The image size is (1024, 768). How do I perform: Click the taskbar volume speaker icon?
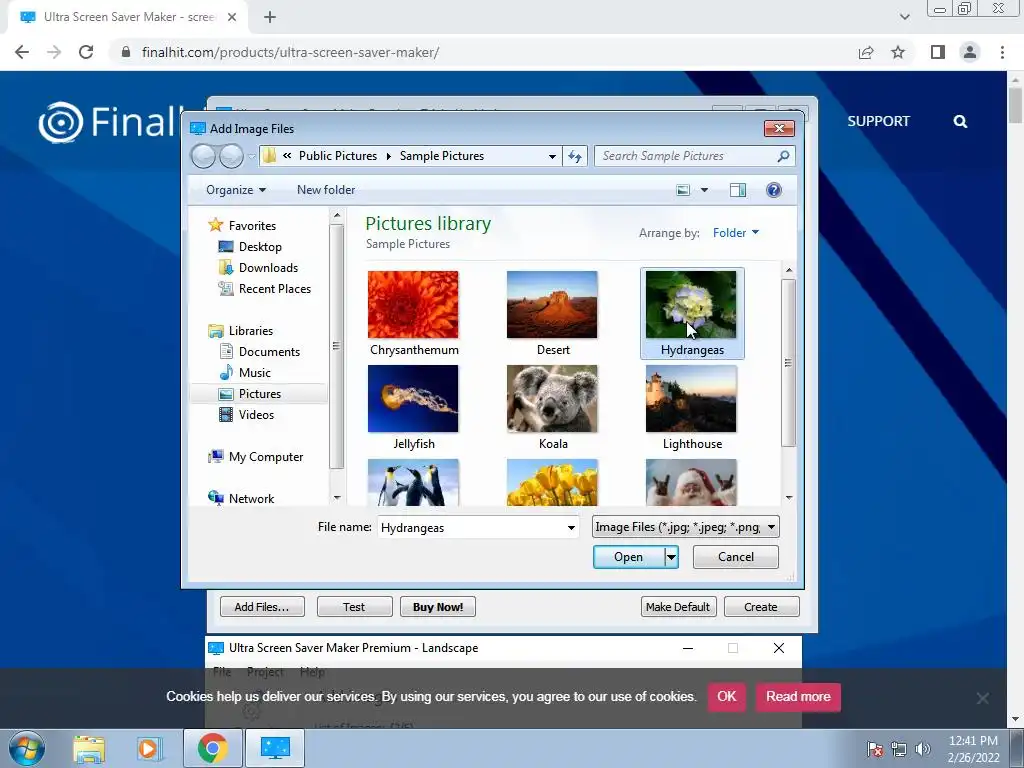pos(923,749)
